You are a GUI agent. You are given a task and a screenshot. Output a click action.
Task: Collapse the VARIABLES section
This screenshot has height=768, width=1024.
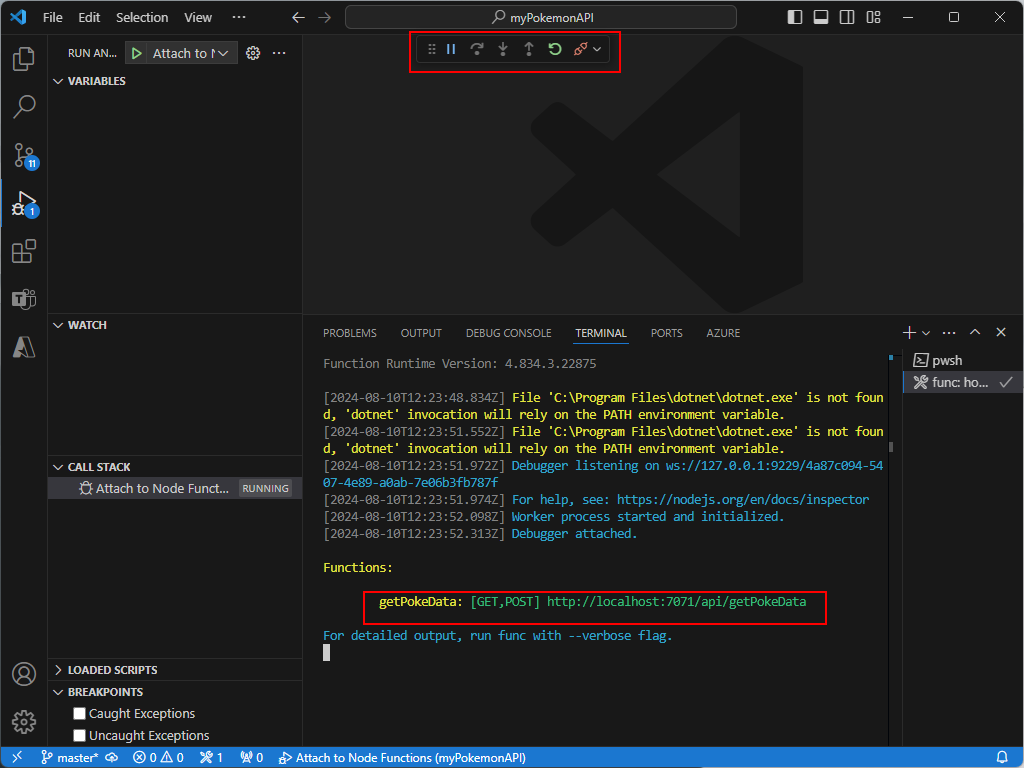(x=58, y=81)
